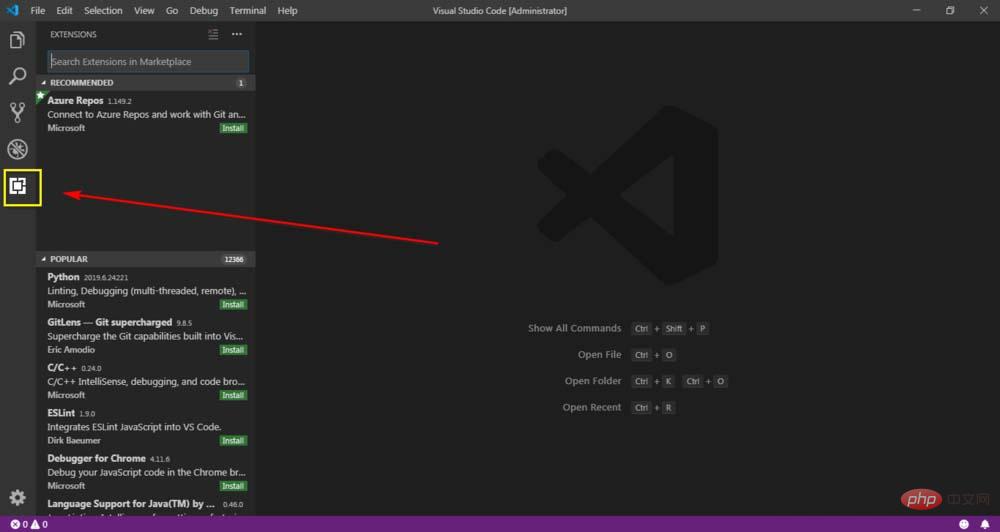Click the Show All Commands label
This screenshot has width=1000, height=532.
[574, 328]
